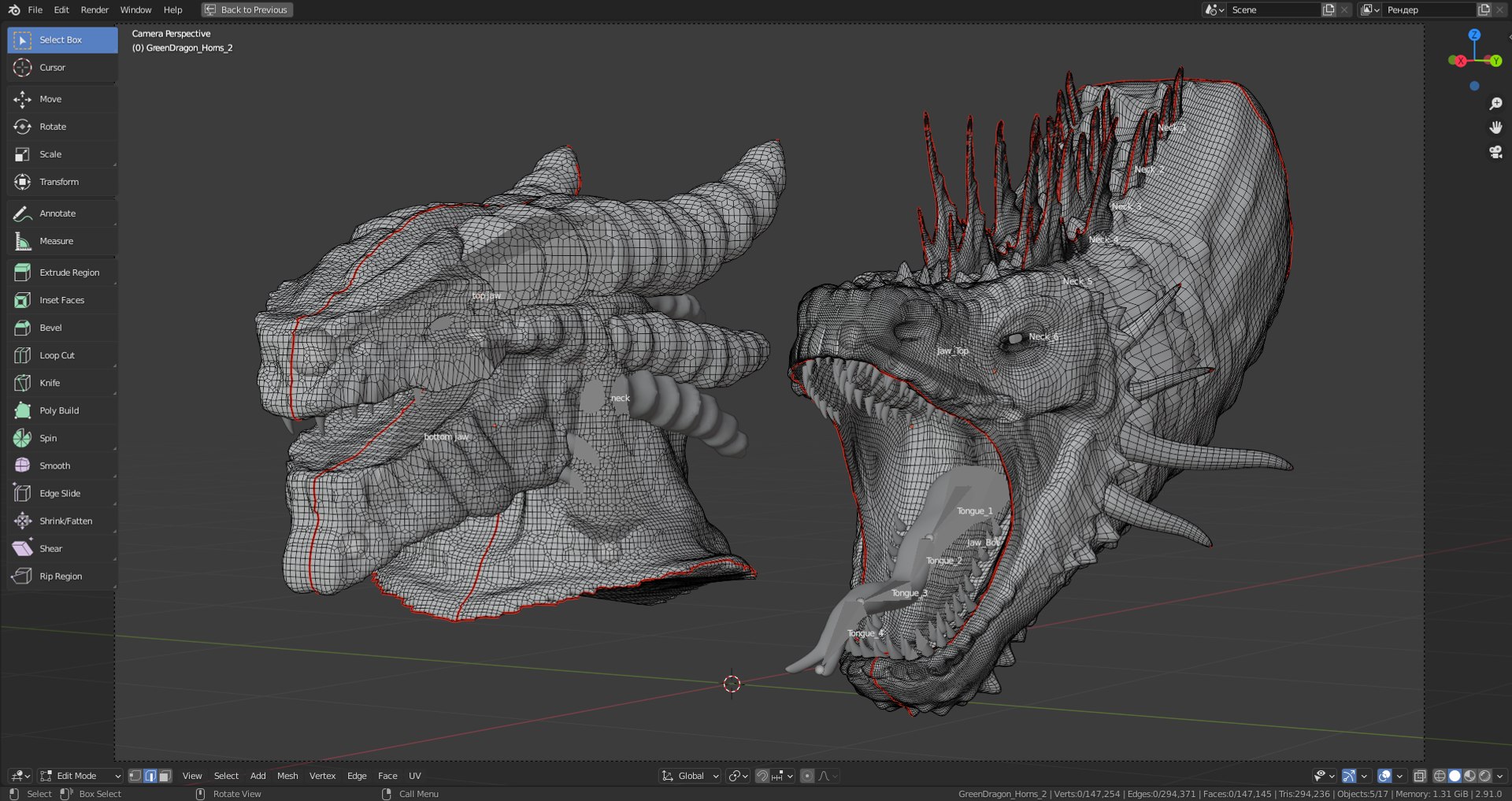Viewport: 1512px width, 801px height.
Task: Choose the Shear tool
Action: (x=62, y=548)
